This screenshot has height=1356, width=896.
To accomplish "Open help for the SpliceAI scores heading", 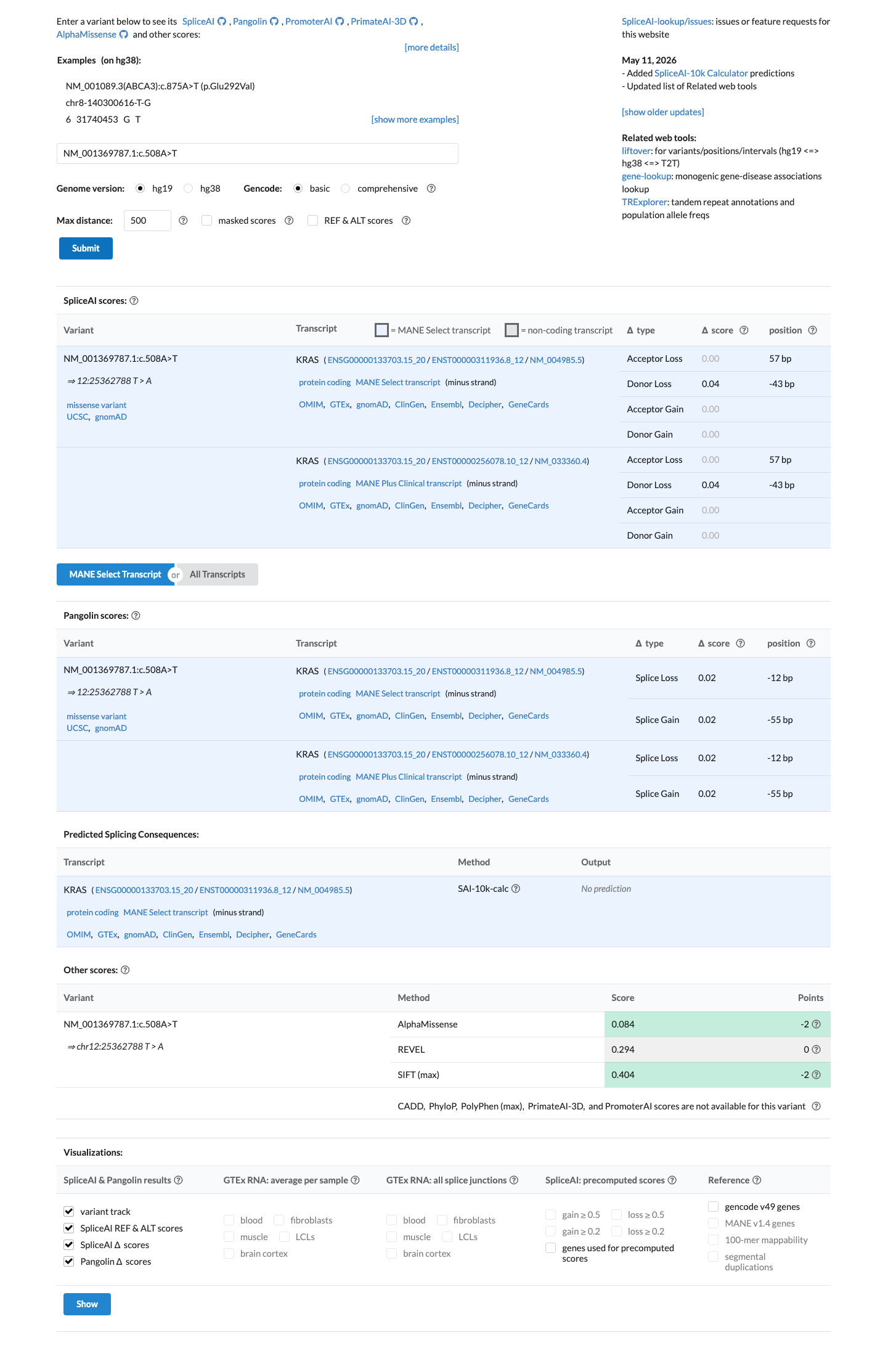I will pyautogui.click(x=134, y=301).
